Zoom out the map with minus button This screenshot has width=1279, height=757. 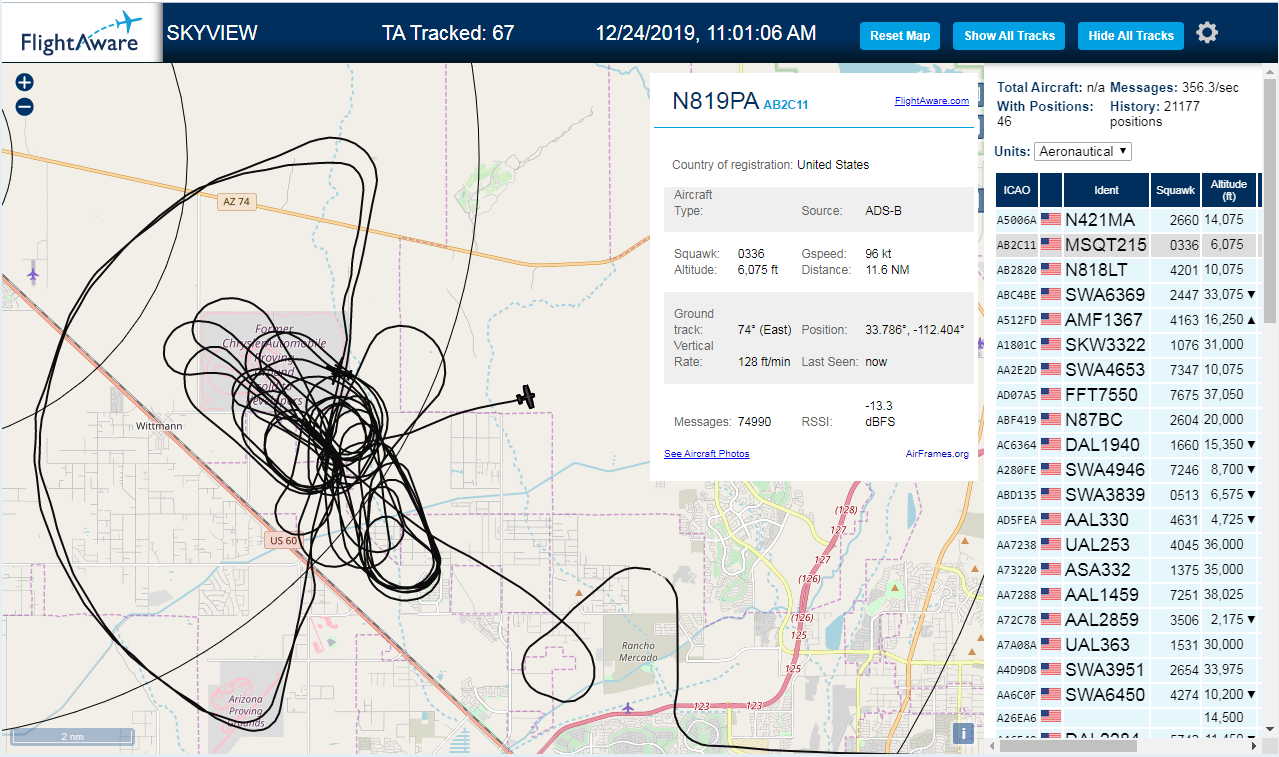(25, 107)
